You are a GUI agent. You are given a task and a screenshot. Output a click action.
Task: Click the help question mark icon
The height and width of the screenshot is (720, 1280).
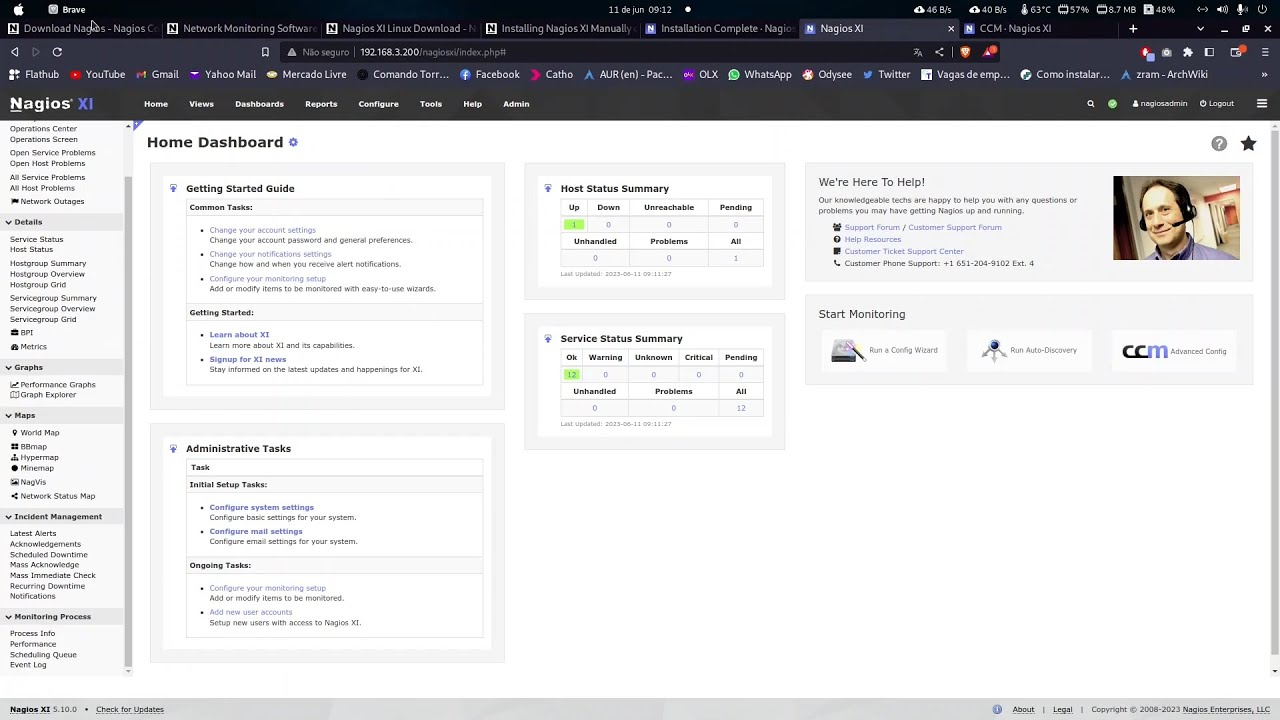(x=1219, y=144)
